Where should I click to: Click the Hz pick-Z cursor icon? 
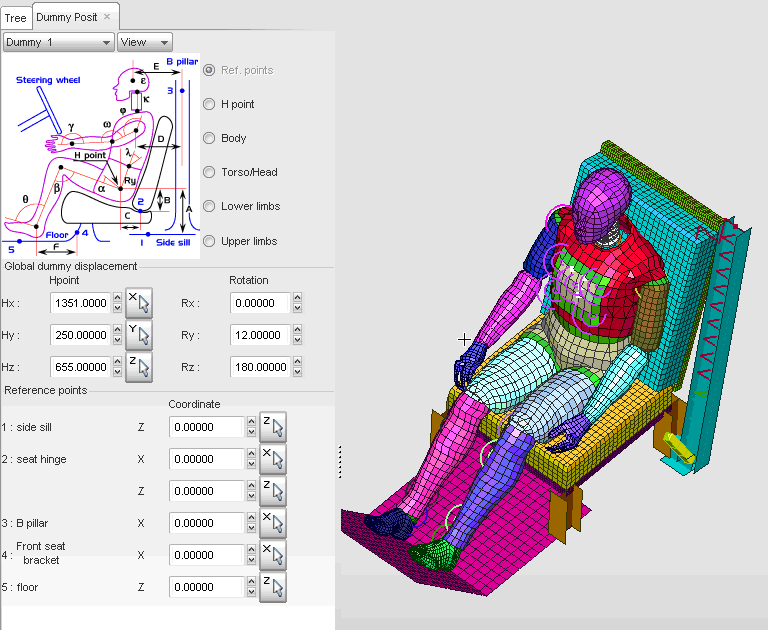(x=138, y=367)
